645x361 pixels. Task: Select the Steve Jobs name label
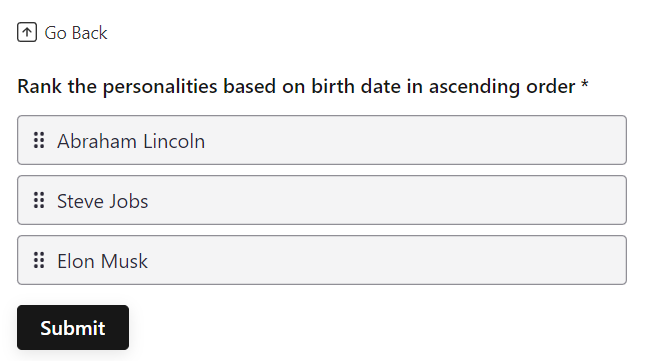[x=102, y=201]
